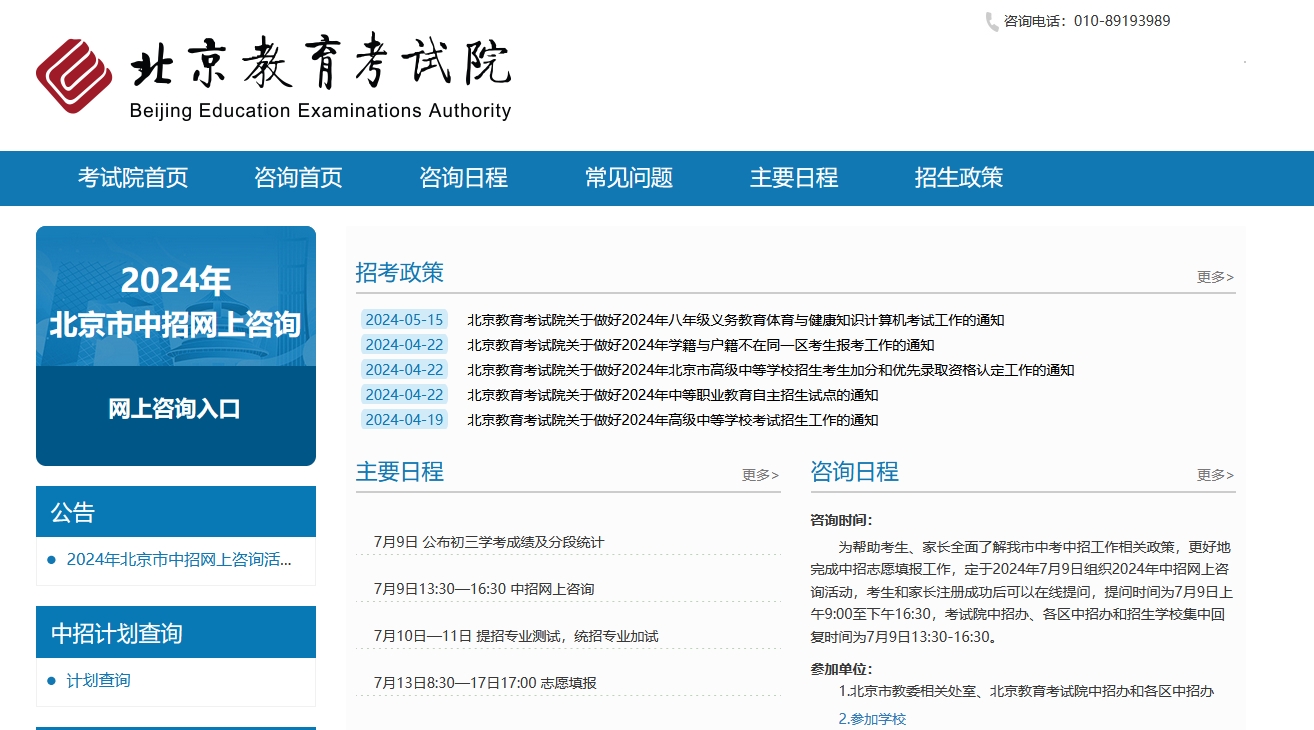
Task: Open the 2.参加学校 link
Action: pyautogui.click(x=872, y=719)
